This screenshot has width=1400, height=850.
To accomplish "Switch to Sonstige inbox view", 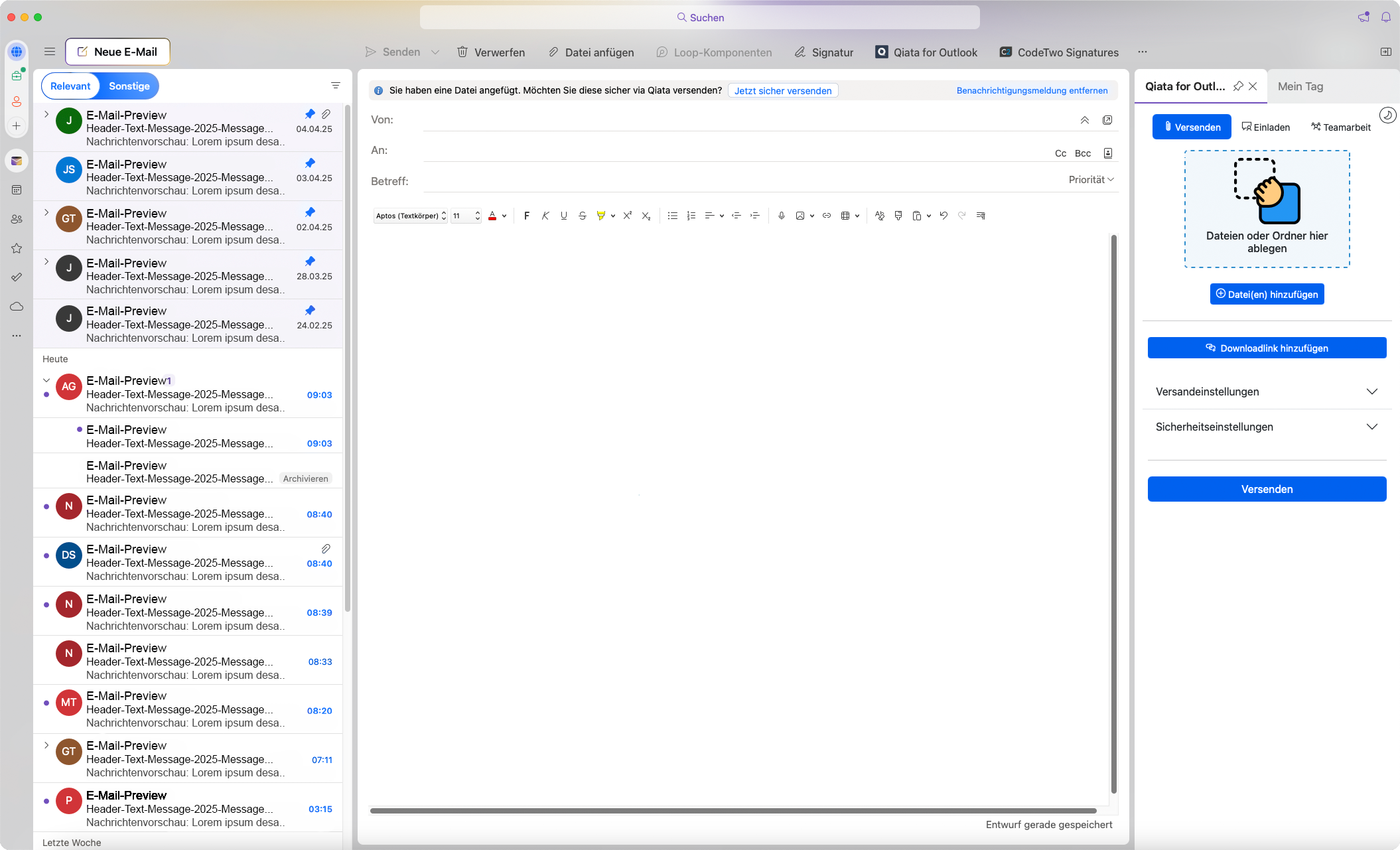I will (x=129, y=86).
